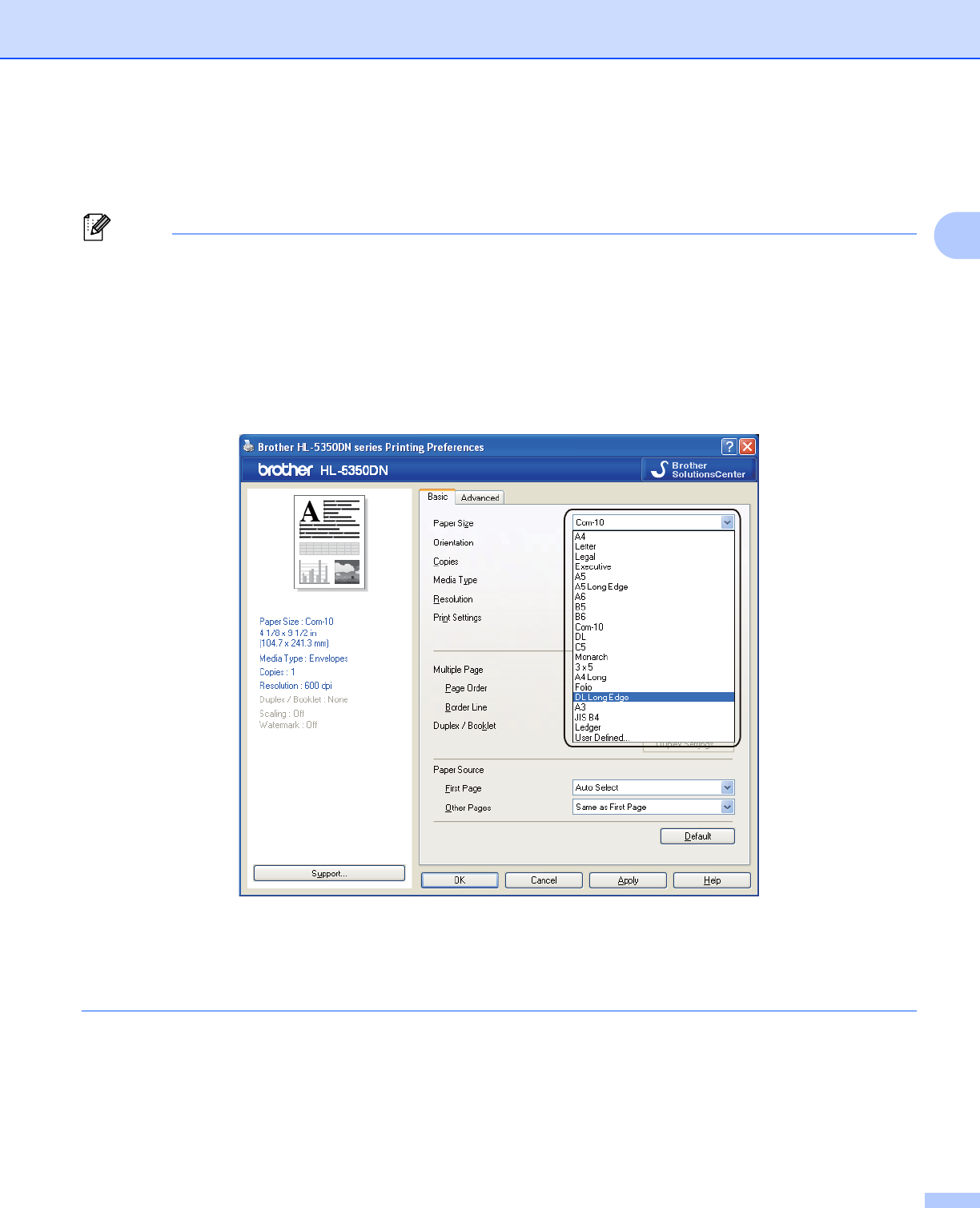Click the Support... button
Viewport: 980px width, 1208px height.
point(329,873)
